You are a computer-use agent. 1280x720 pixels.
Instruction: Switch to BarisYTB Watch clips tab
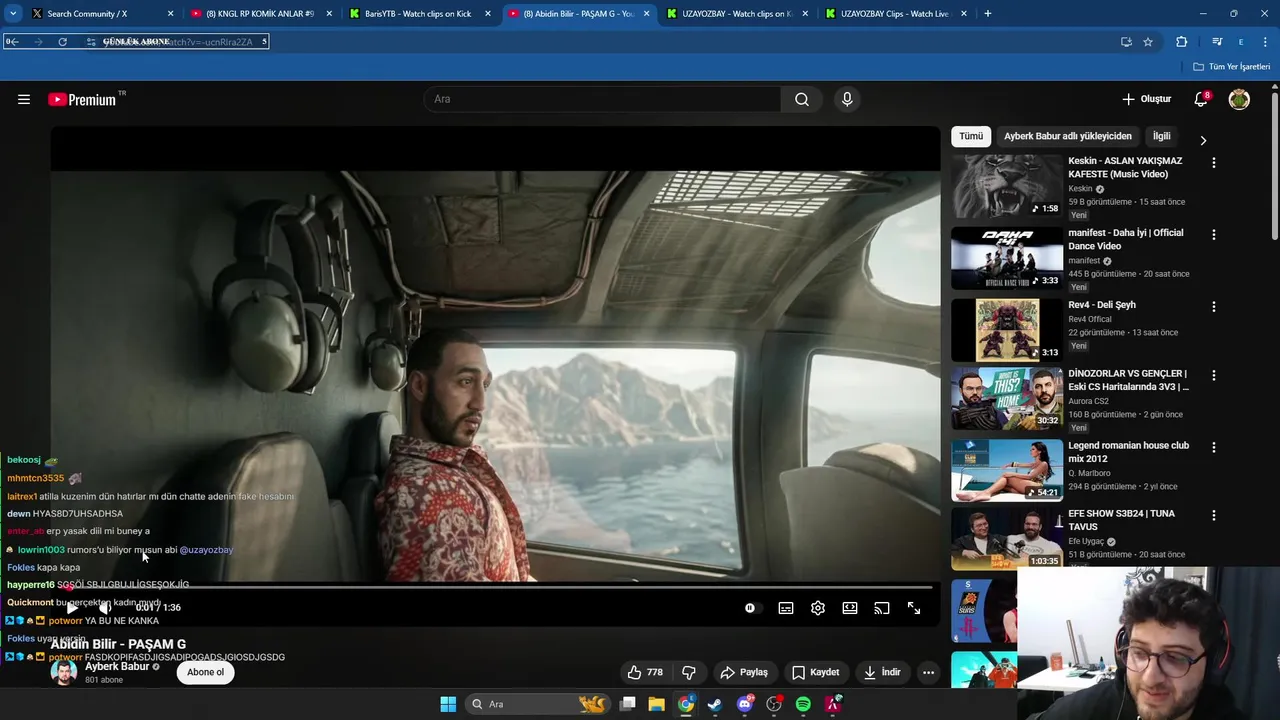419,14
